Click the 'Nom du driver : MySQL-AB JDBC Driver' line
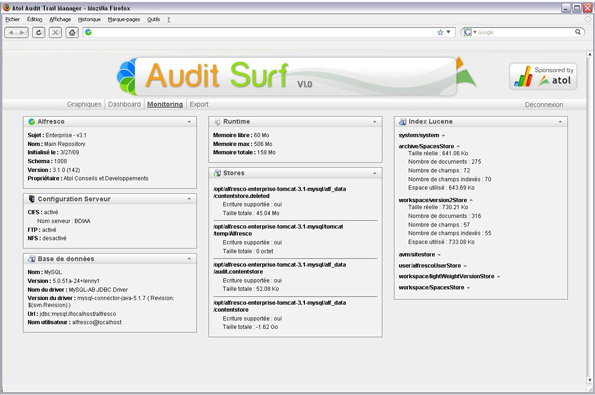The width and height of the screenshot is (595, 395). point(77,290)
